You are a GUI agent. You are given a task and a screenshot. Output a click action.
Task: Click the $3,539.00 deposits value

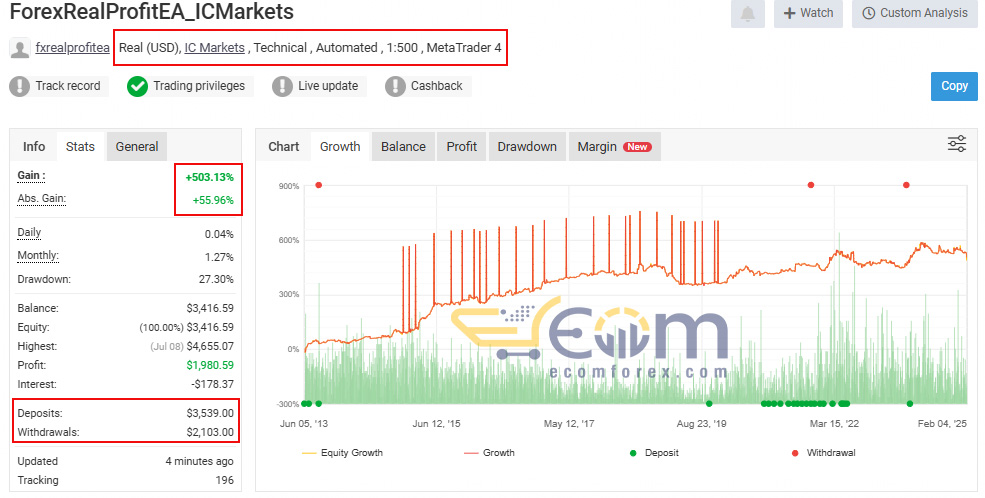(x=210, y=413)
